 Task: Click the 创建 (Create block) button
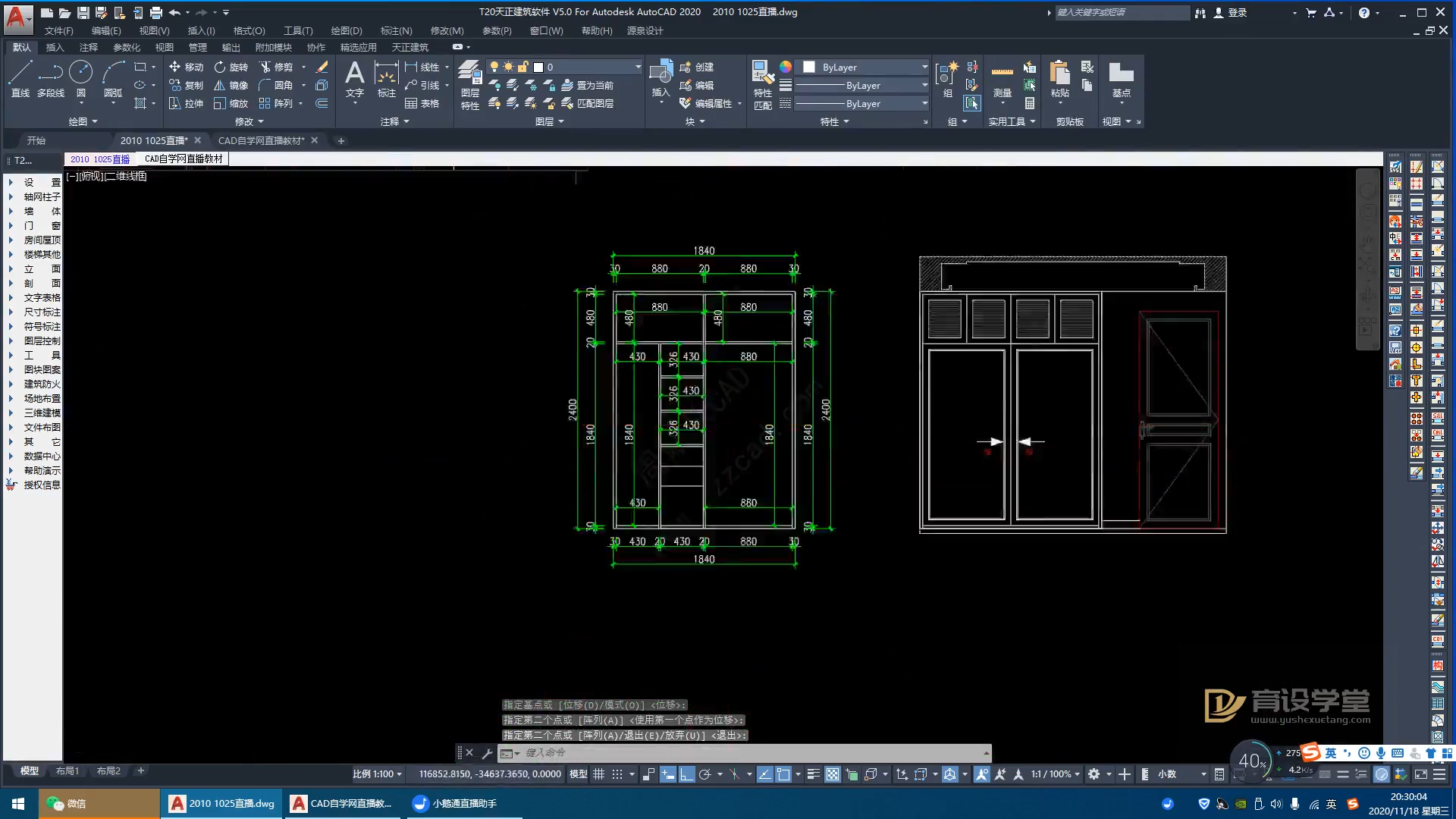[696, 67]
